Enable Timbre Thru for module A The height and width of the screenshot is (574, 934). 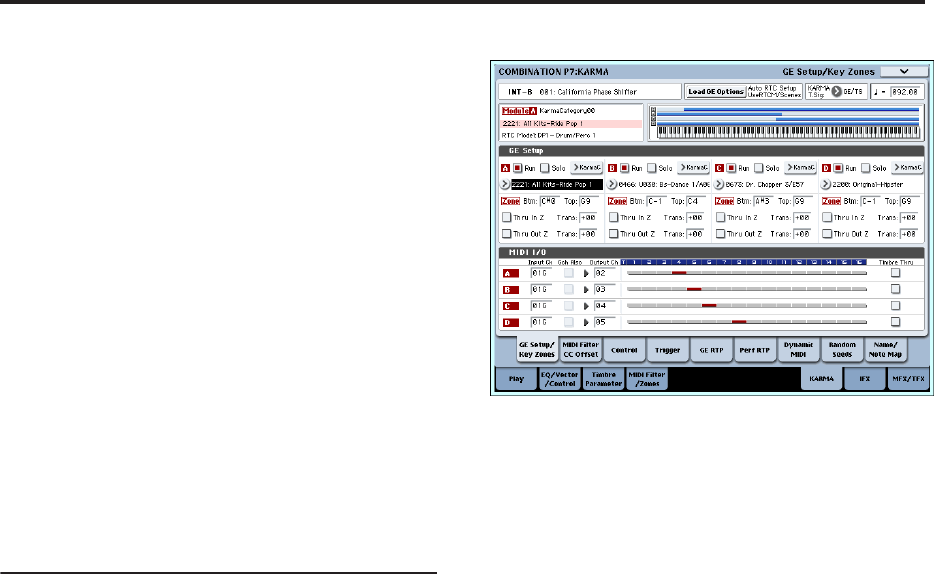[x=895, y=273]
